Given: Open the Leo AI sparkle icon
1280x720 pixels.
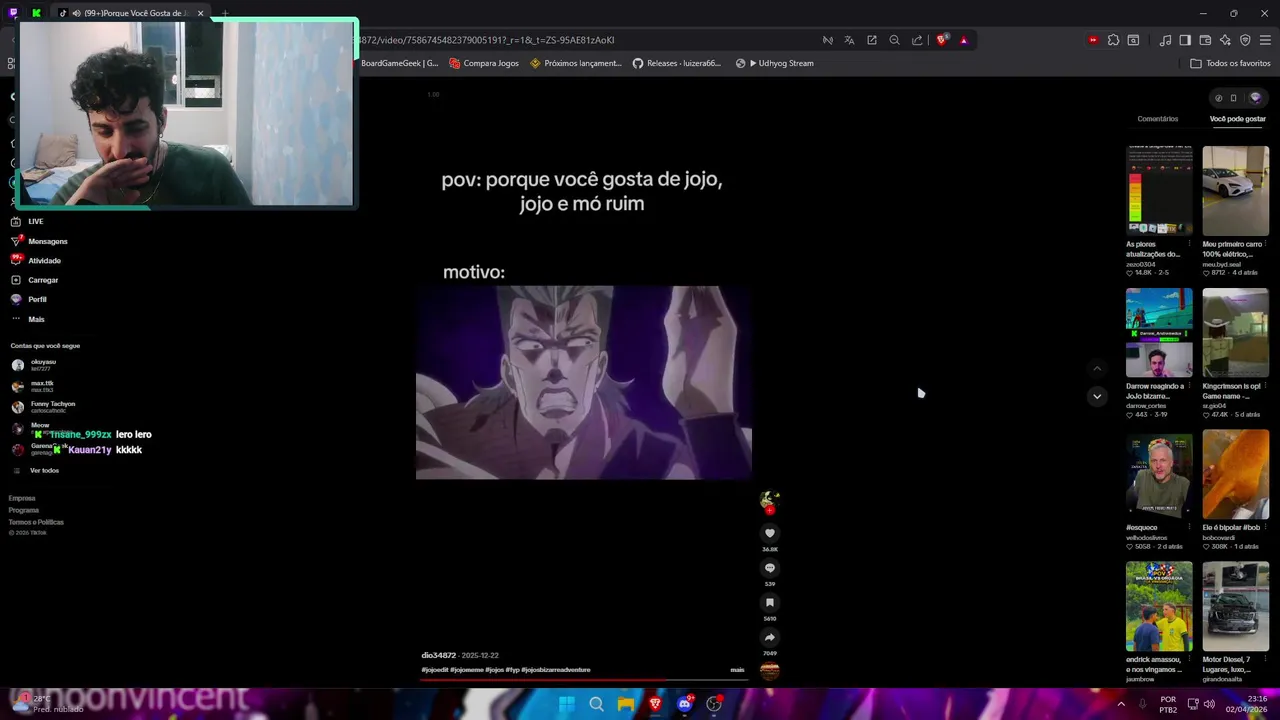Looking at the screenshot, I should pyautogui.click(x=1225, y=40).
